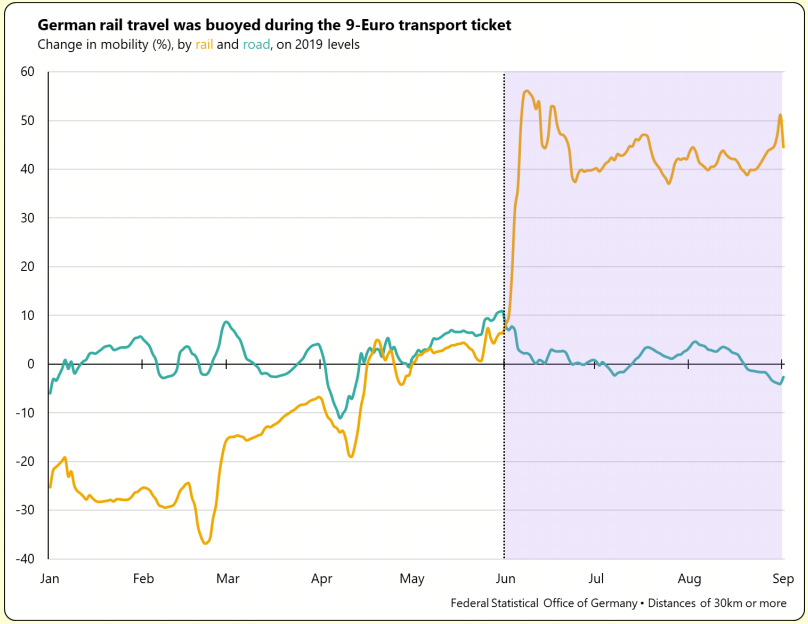Viewport: 808px width, 624px height.
Task: Click the Aug x-axis label
Action: [689, 578]
